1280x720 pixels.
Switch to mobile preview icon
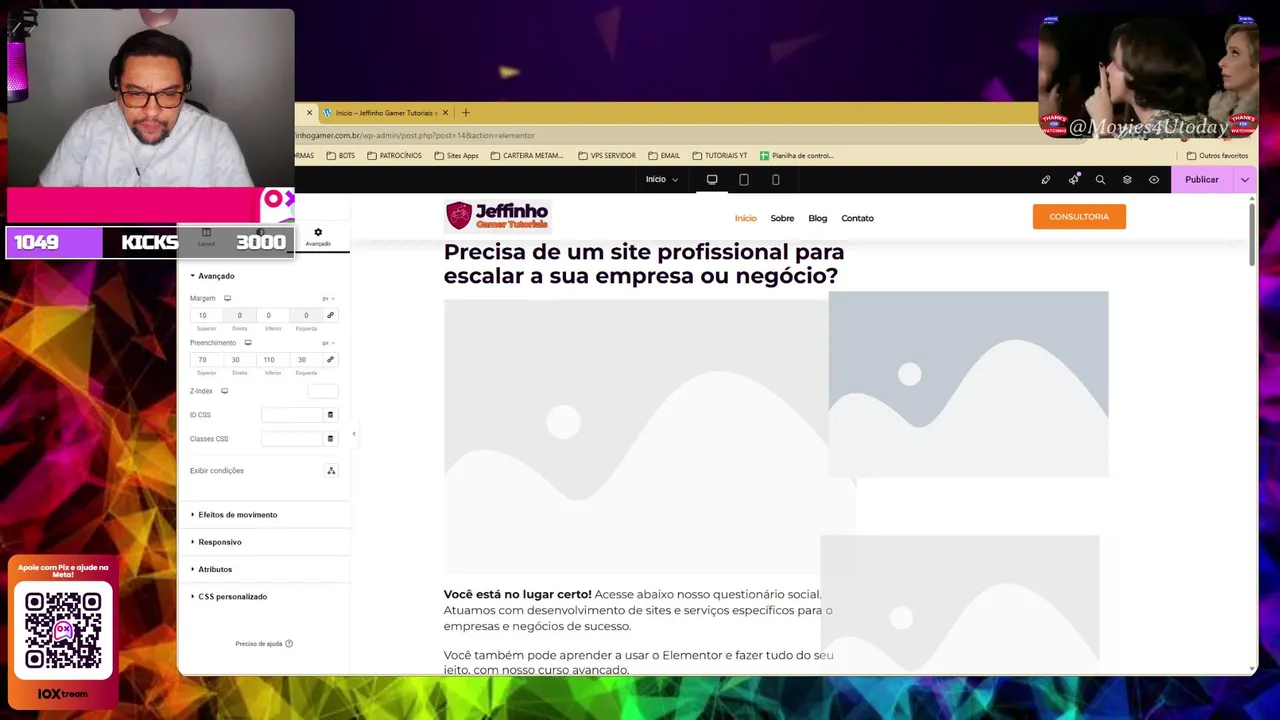point(776,180)
